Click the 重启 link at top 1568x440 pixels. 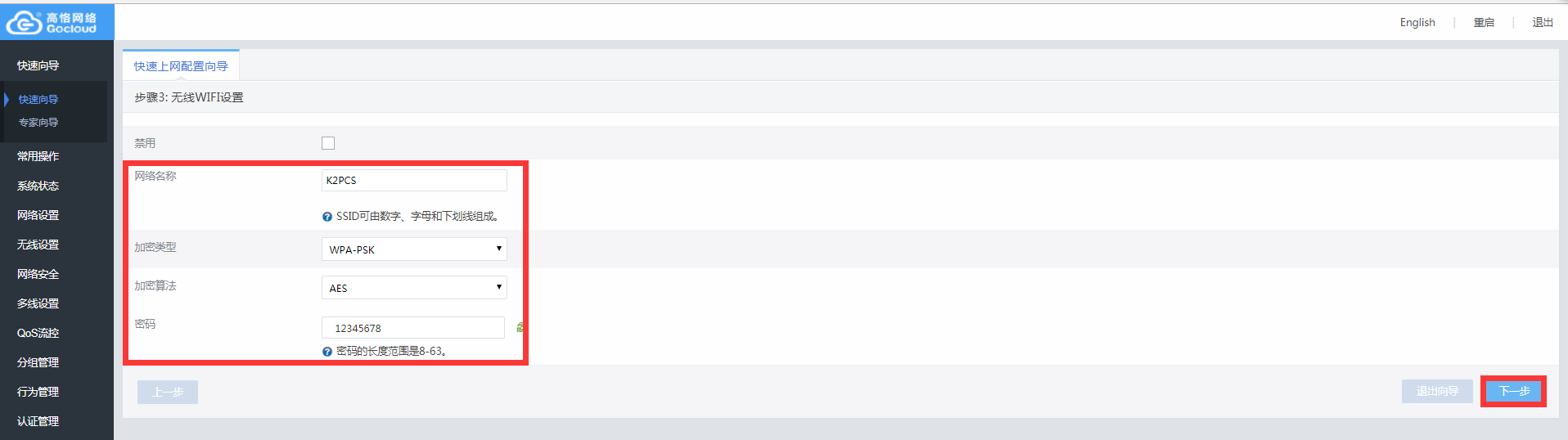(x=1484, y=22)
